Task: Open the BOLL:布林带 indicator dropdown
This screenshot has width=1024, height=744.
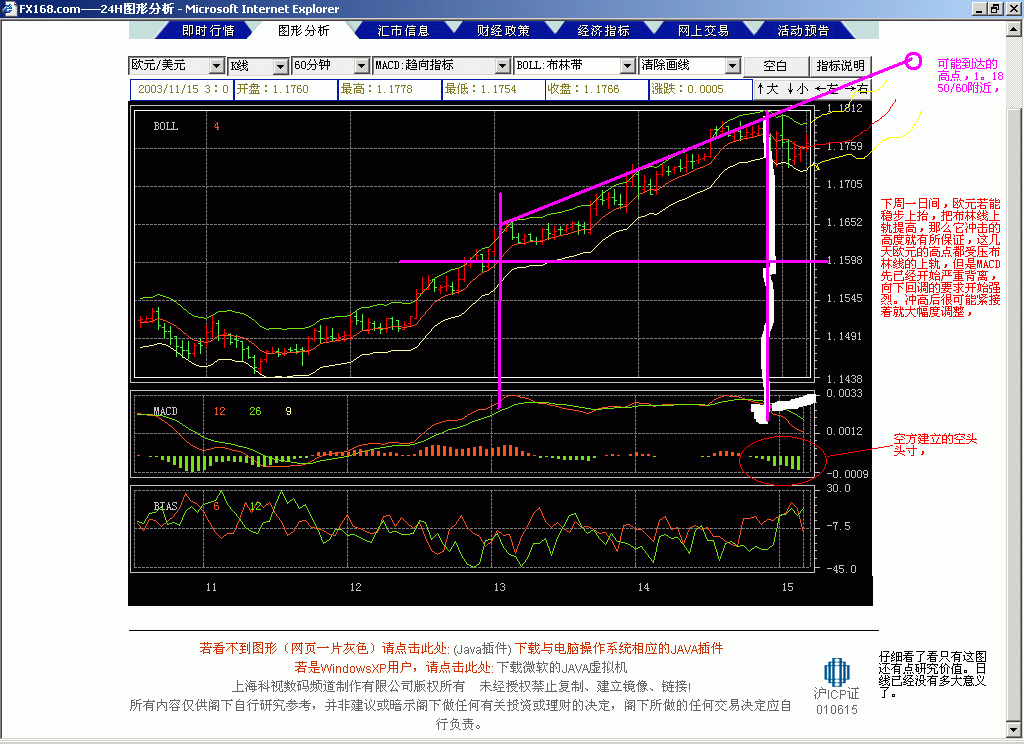Action: (627, 65)
